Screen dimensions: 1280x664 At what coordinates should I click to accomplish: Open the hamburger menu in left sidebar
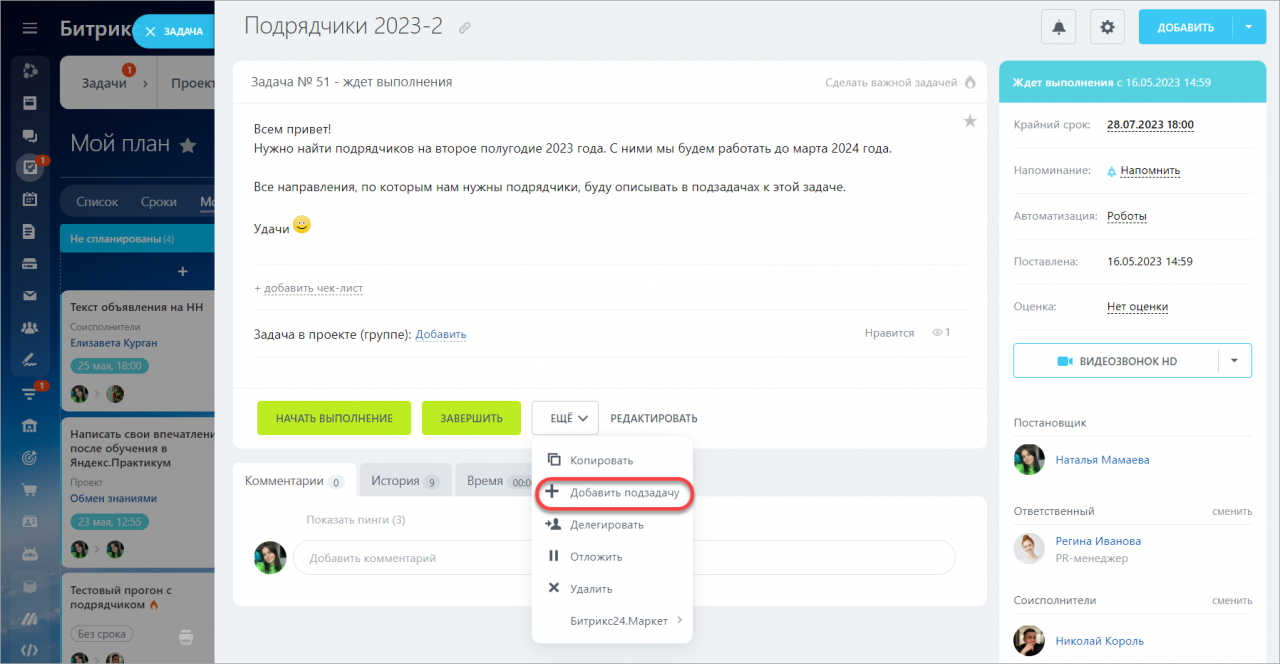click(30, 28)
